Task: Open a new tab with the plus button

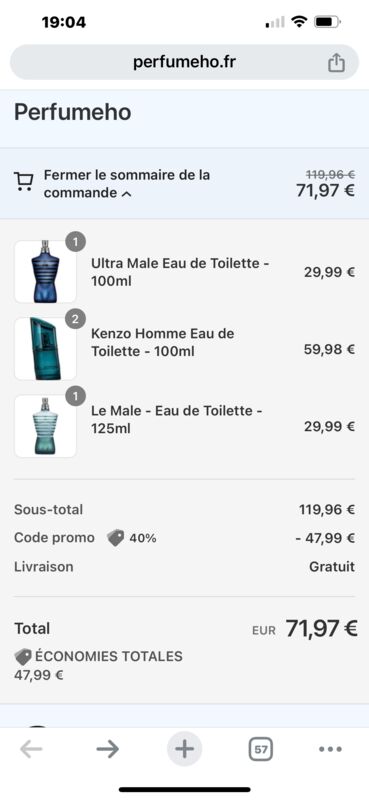Action: coord(184,749)
